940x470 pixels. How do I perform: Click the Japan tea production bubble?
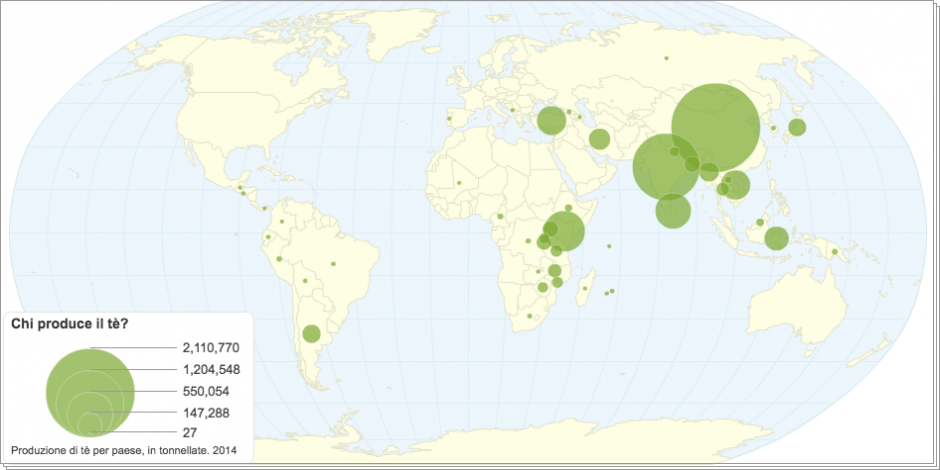[x=797, y=127]
